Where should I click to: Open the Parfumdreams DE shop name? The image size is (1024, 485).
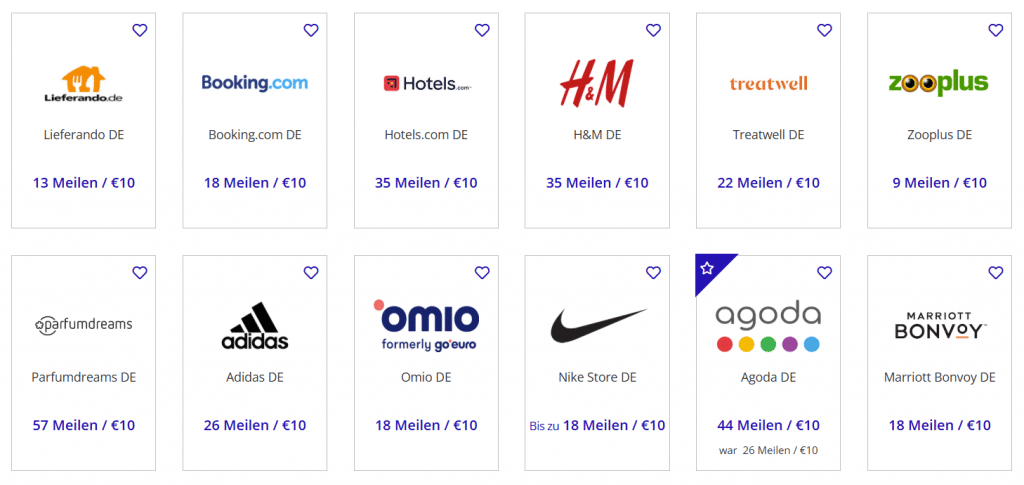[84, 377]
